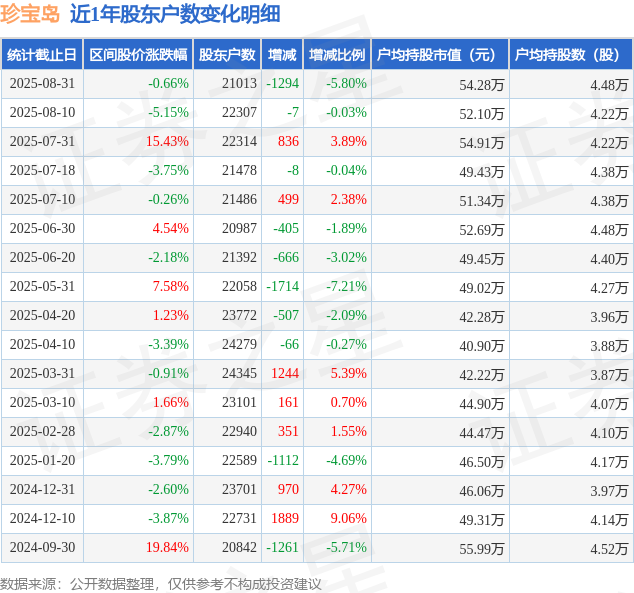Viewport: 634px width, 593px height.
Task: Select the 增减比例 column header
Action: pyautogui.click(x=337, y=55)
